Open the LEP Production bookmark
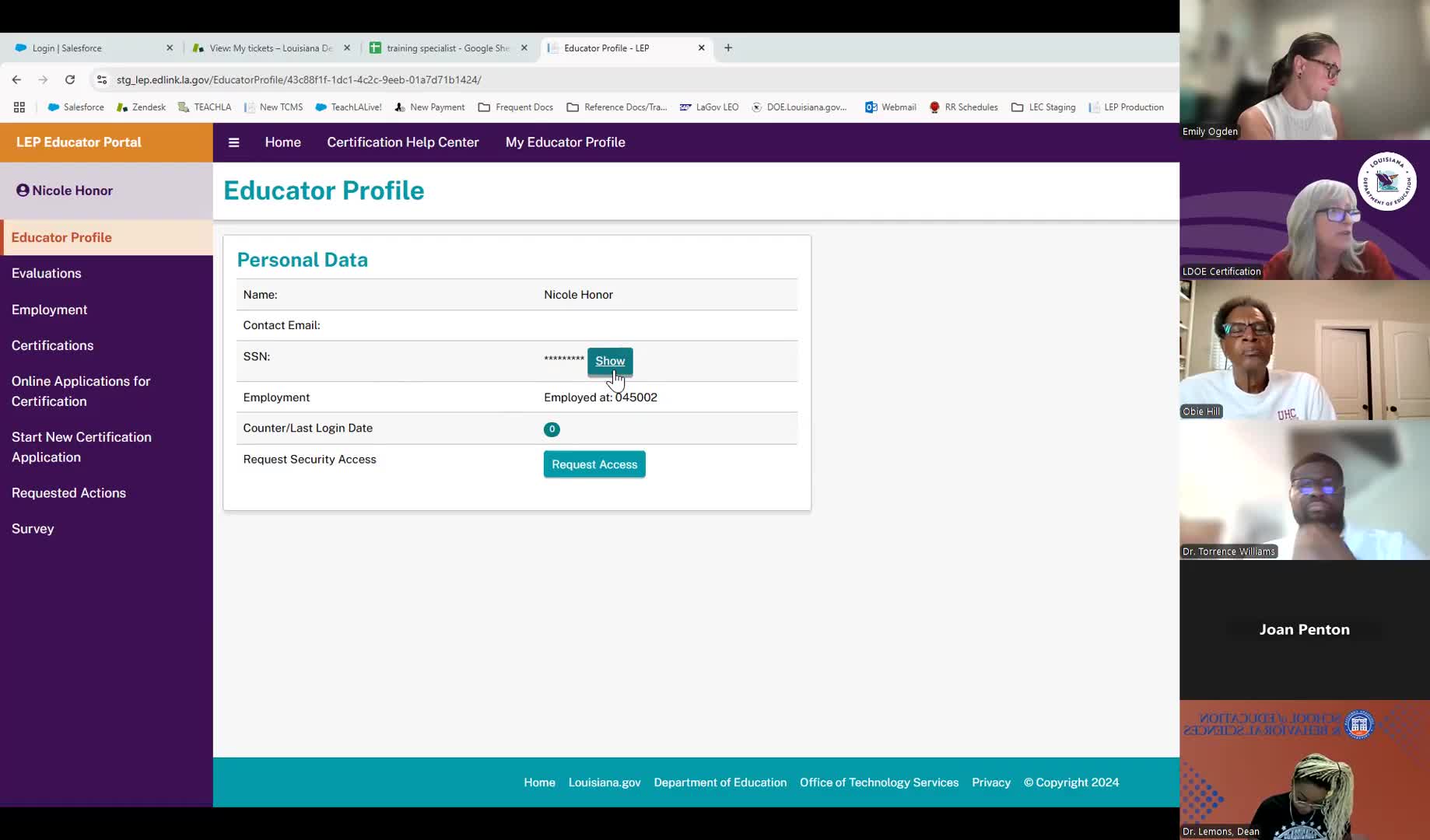The width and height of the screenshot is (1430, 840). (1126, 107)
